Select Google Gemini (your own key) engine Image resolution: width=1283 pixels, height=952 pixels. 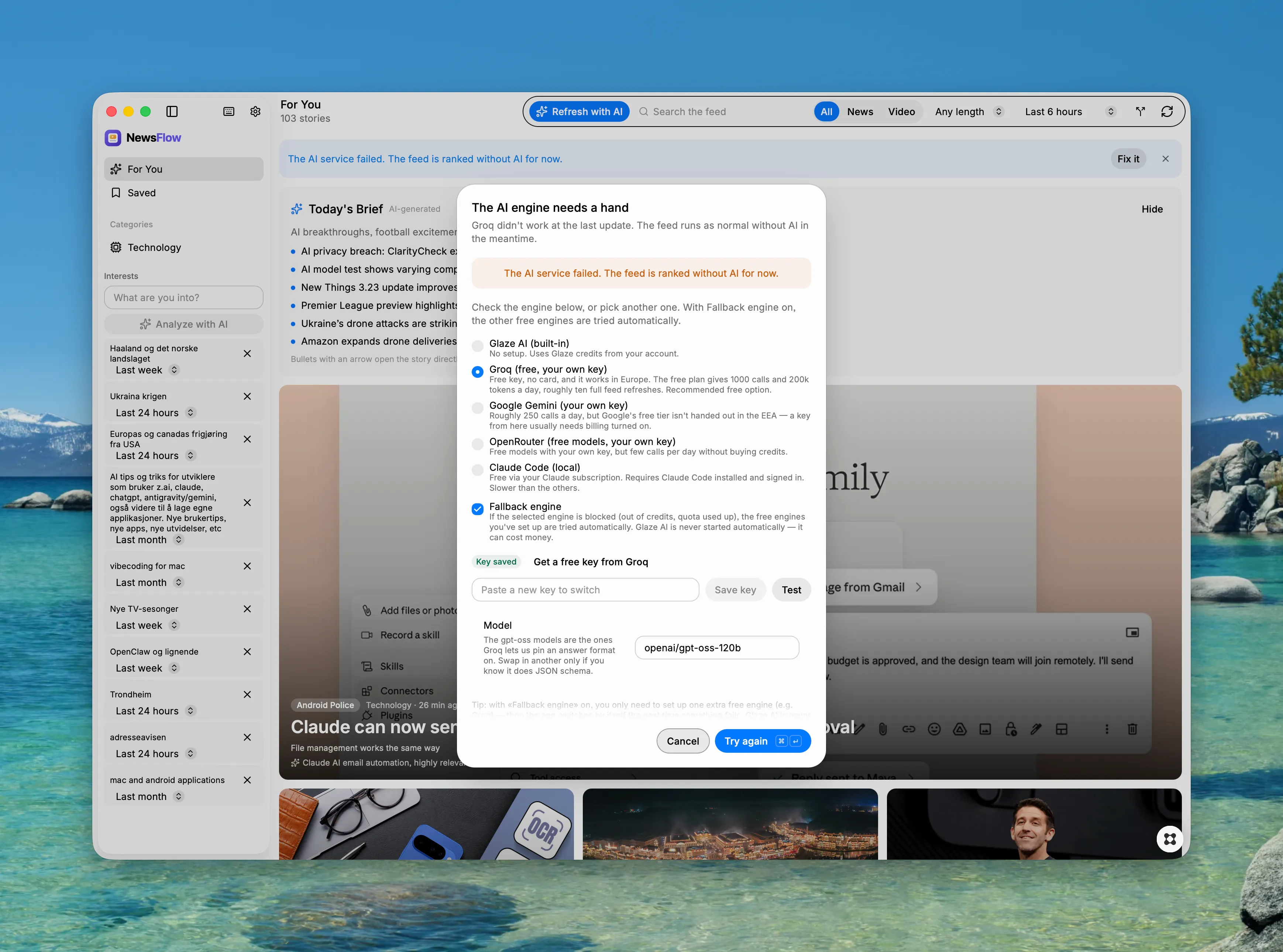[x=477, y=408]
